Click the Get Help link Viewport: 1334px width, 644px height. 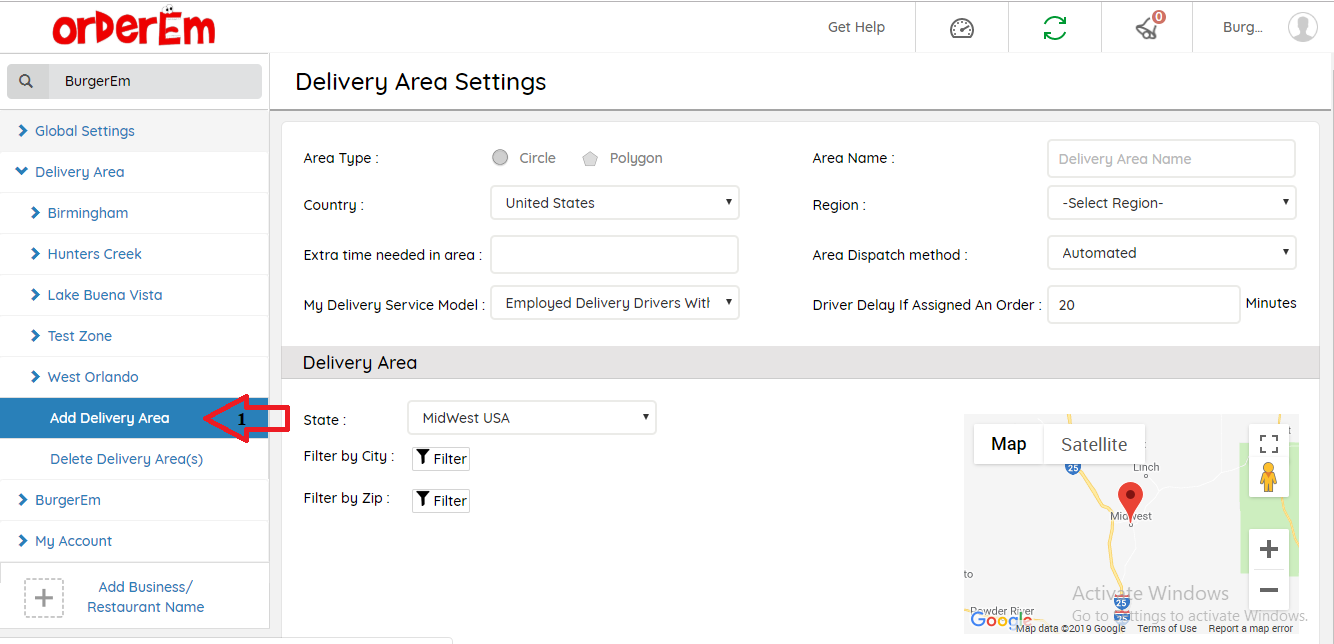[x=856, y=27]
